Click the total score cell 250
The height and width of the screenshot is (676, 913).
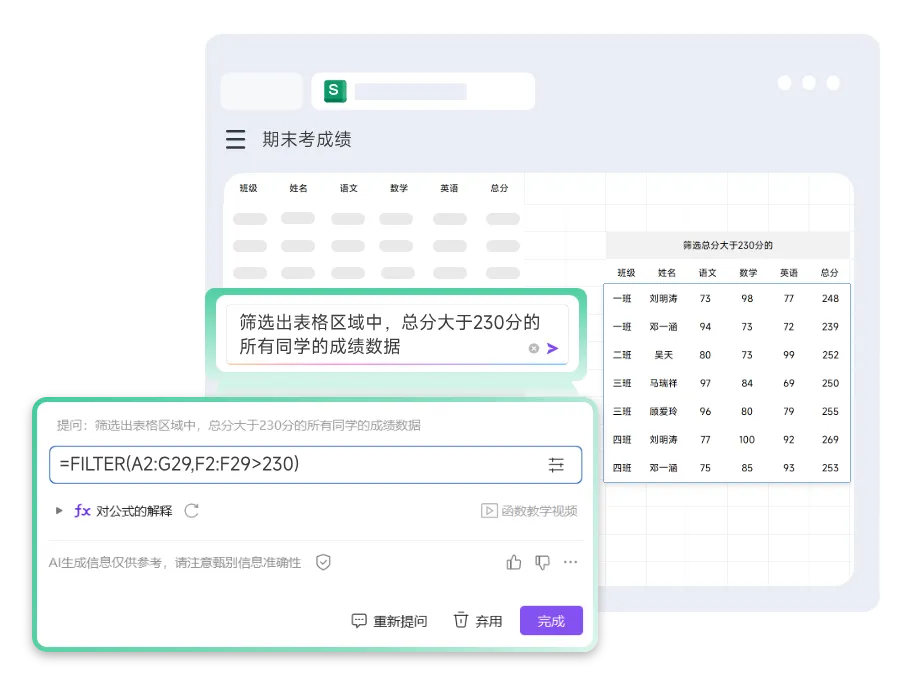pos(830,383)
